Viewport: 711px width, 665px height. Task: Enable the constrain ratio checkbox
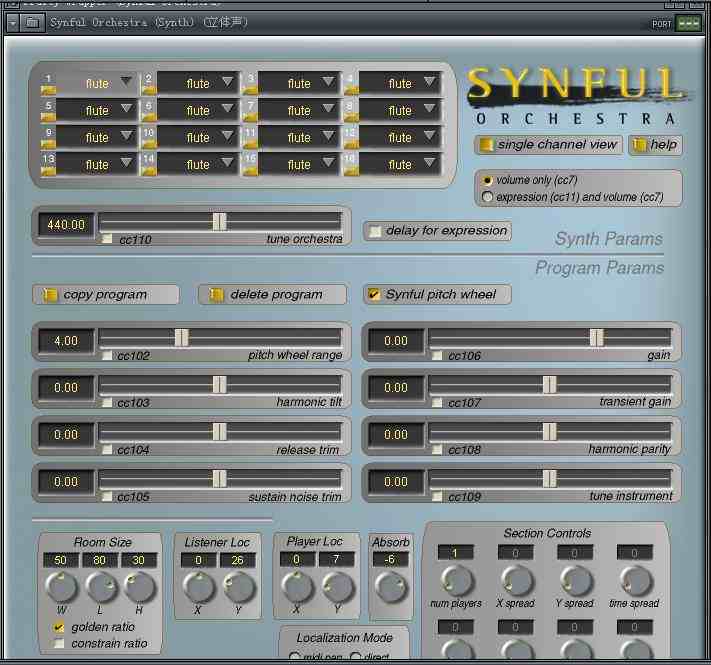[x=59, y=643]
